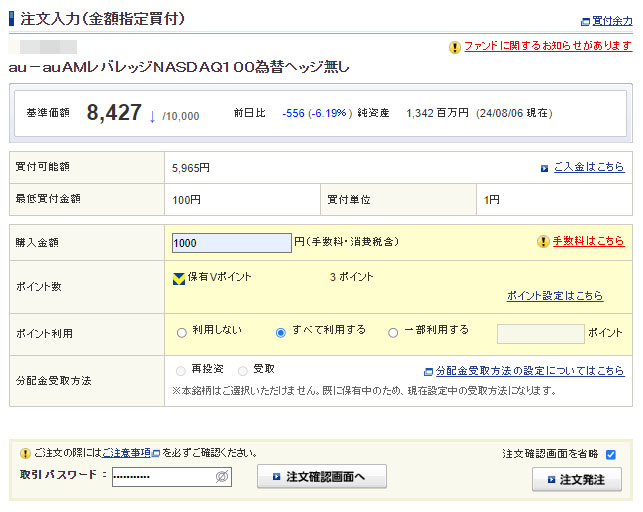
Task: Select the 一部利用する radio button
Action: click(393, 332)
